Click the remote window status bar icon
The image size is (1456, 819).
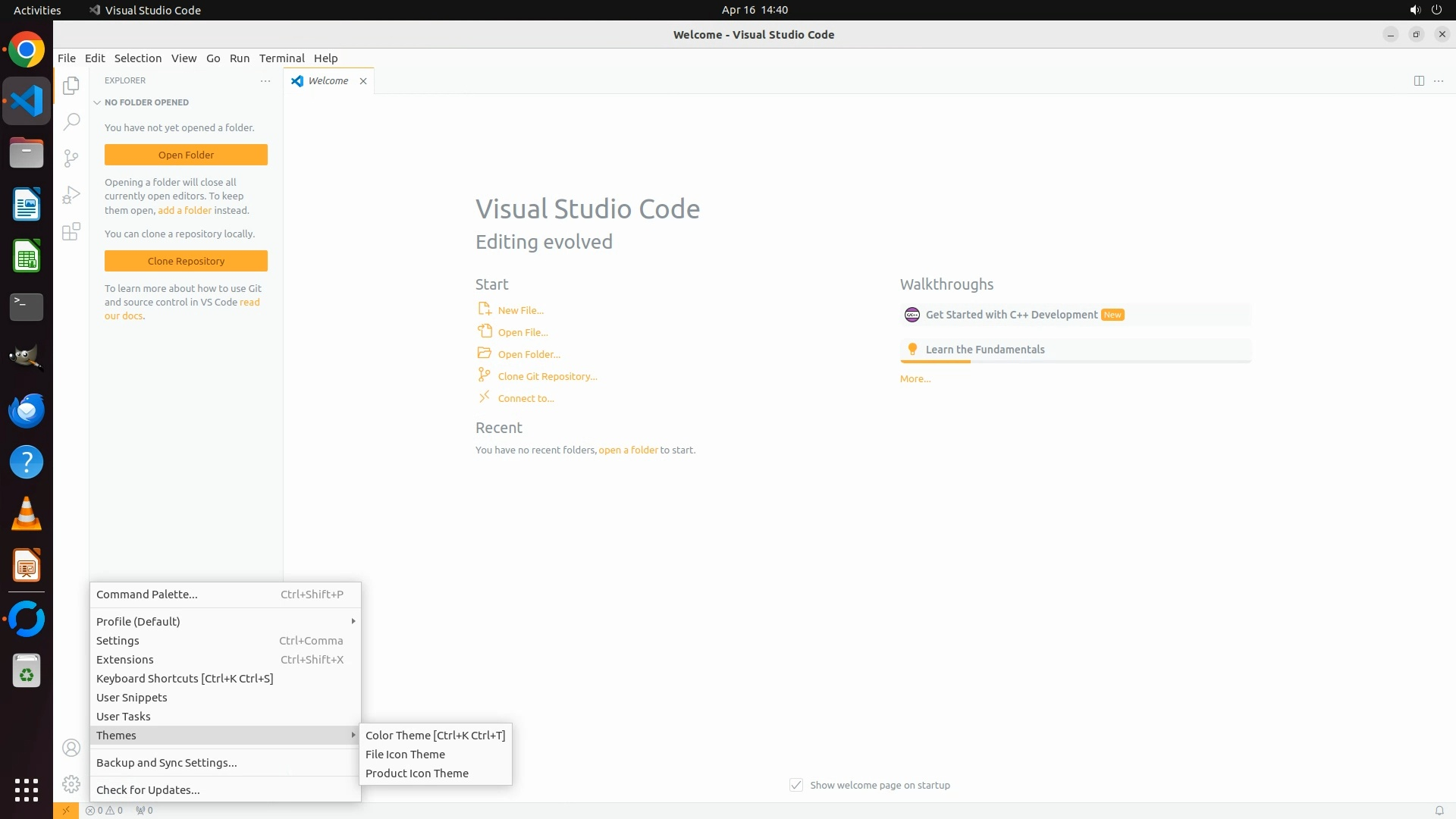pos(66,811)
